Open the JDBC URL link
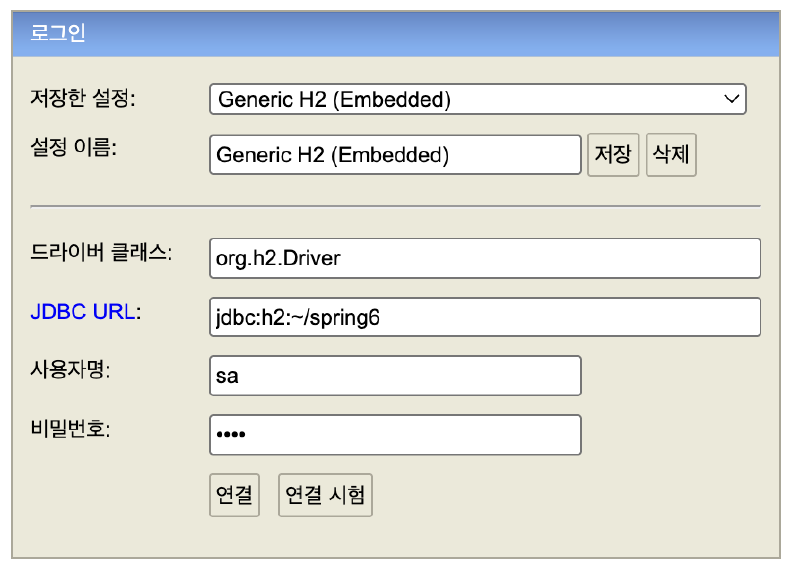 click(83, 312)
